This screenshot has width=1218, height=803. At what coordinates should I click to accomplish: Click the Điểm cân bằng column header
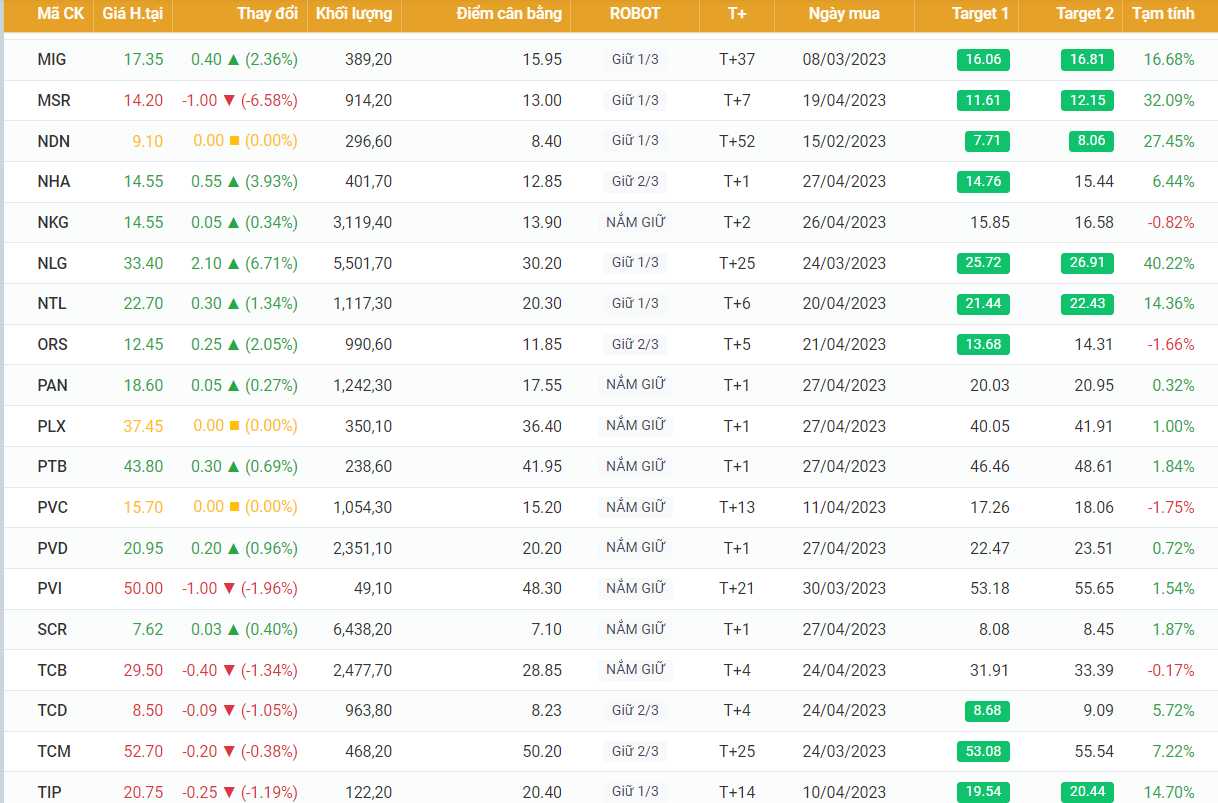[x=509, y=14]
